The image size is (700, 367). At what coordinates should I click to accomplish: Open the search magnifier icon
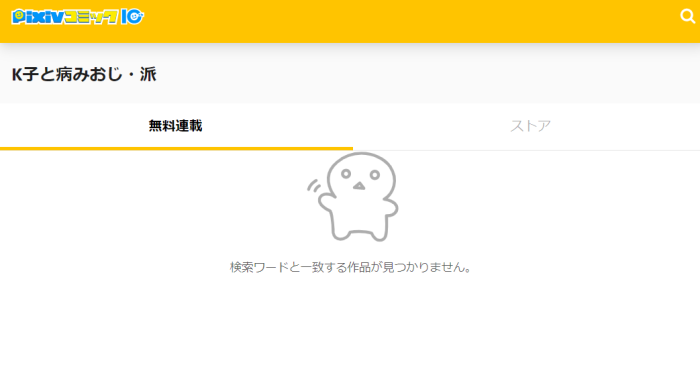(688, 17)
